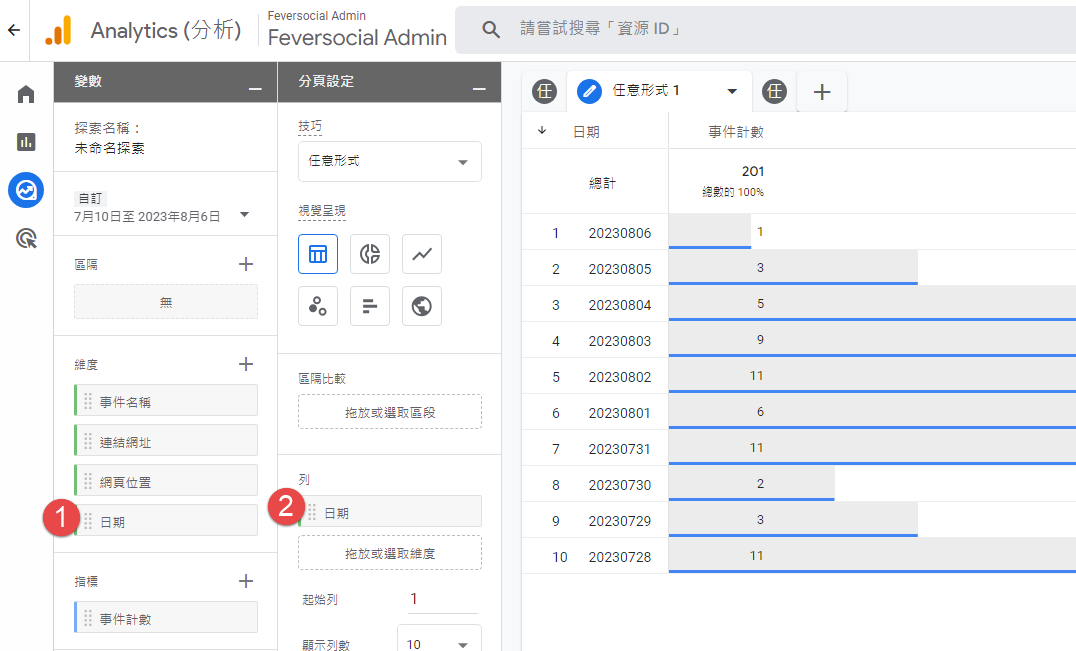Select the table visualization
This screenshot has height=651, width=1076.
tap(318, 254)
